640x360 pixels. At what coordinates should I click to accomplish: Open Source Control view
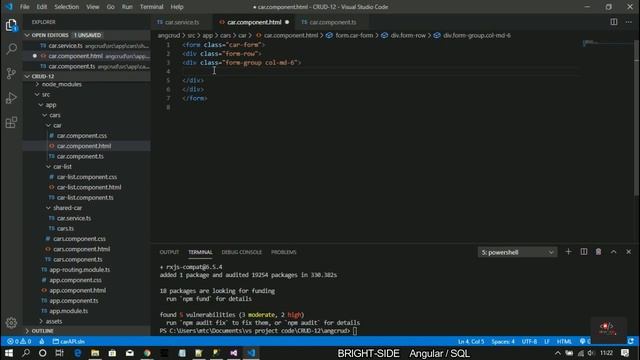(11, 73)
